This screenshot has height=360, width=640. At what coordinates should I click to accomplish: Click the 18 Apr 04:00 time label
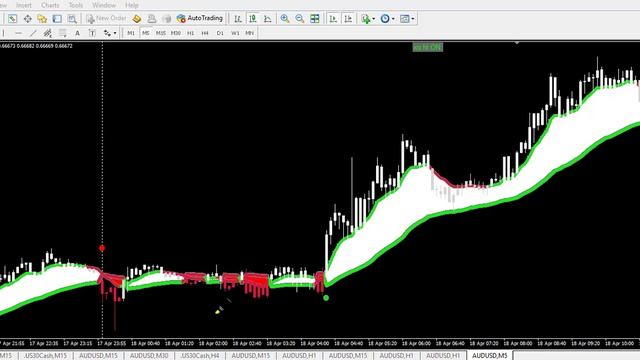point(315,344)
